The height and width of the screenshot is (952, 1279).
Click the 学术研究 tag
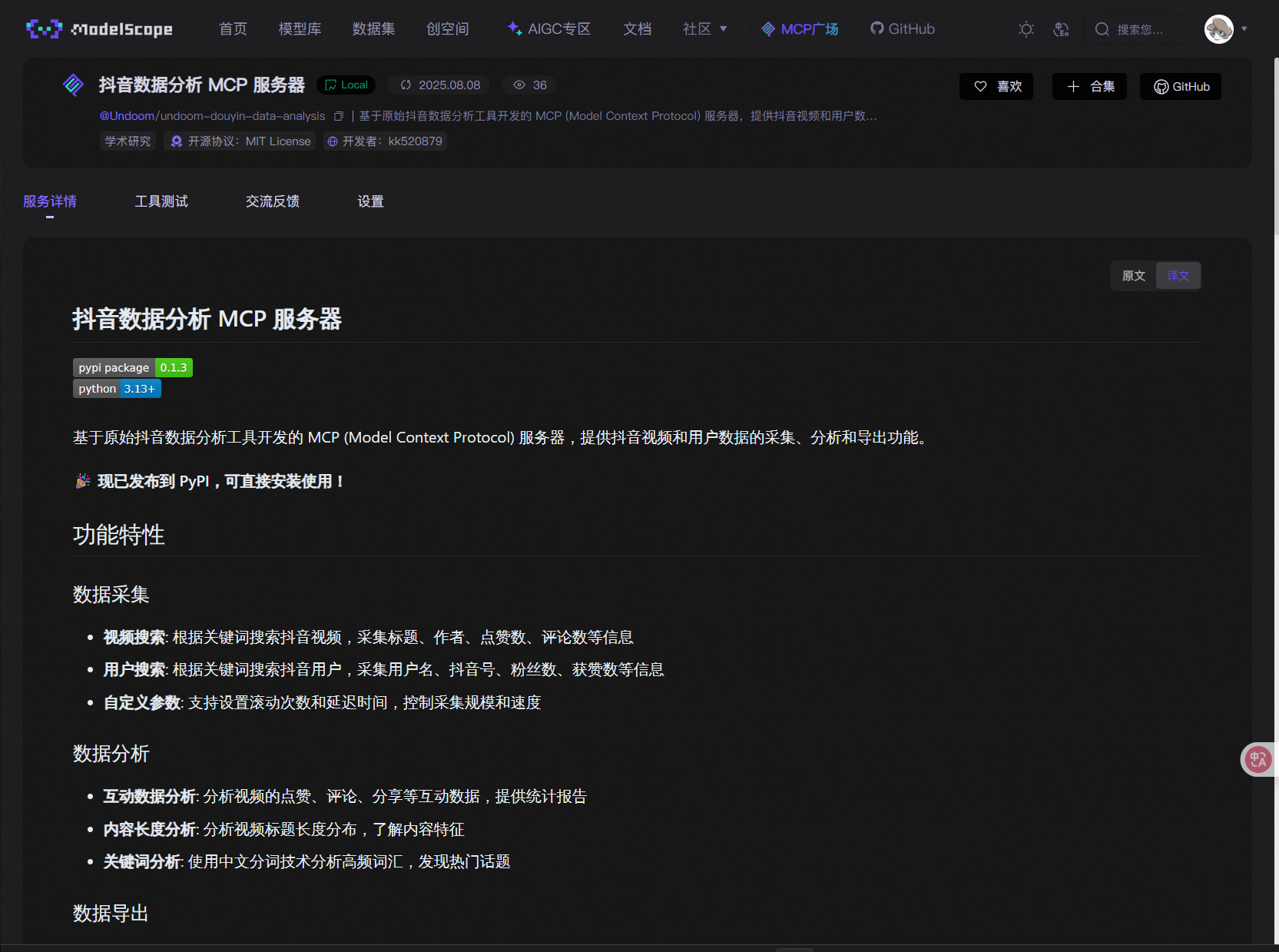coord(128,141)
